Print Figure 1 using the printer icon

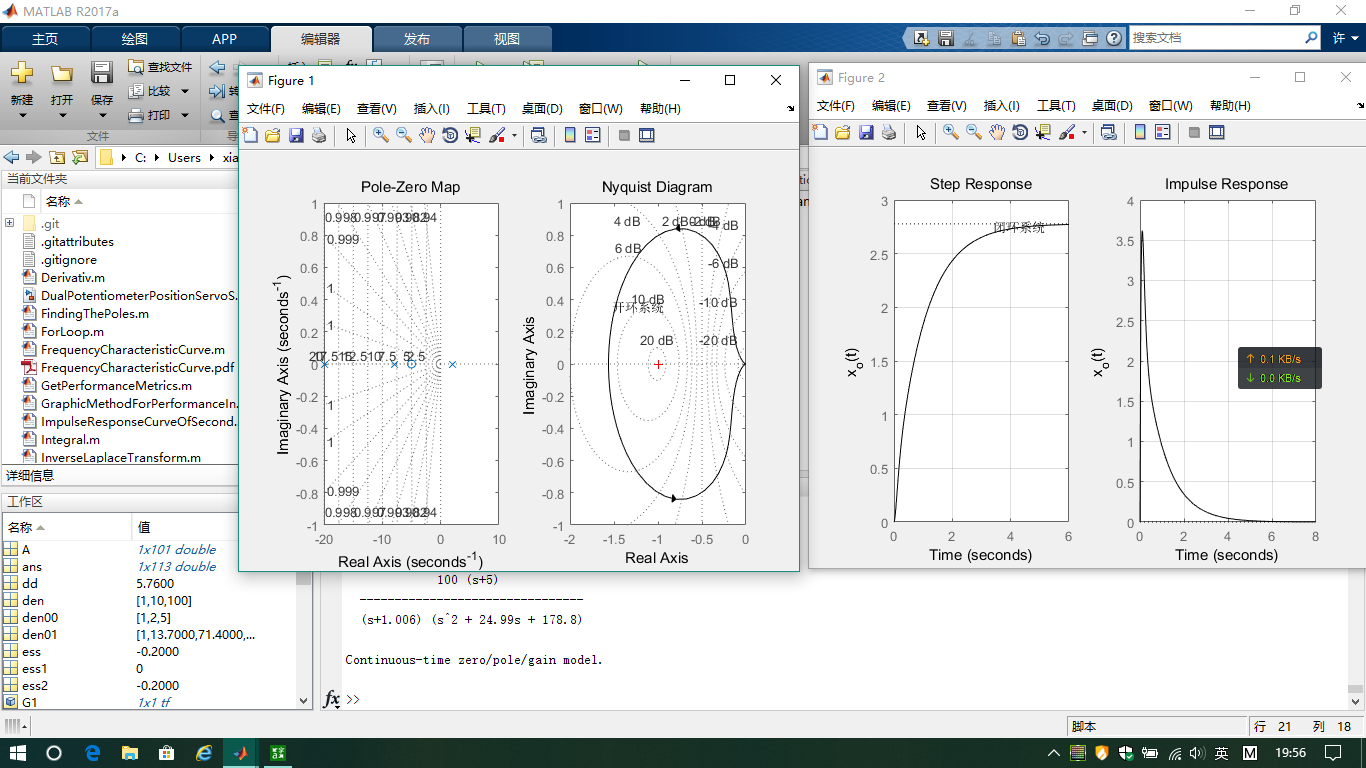coord(319,135)
